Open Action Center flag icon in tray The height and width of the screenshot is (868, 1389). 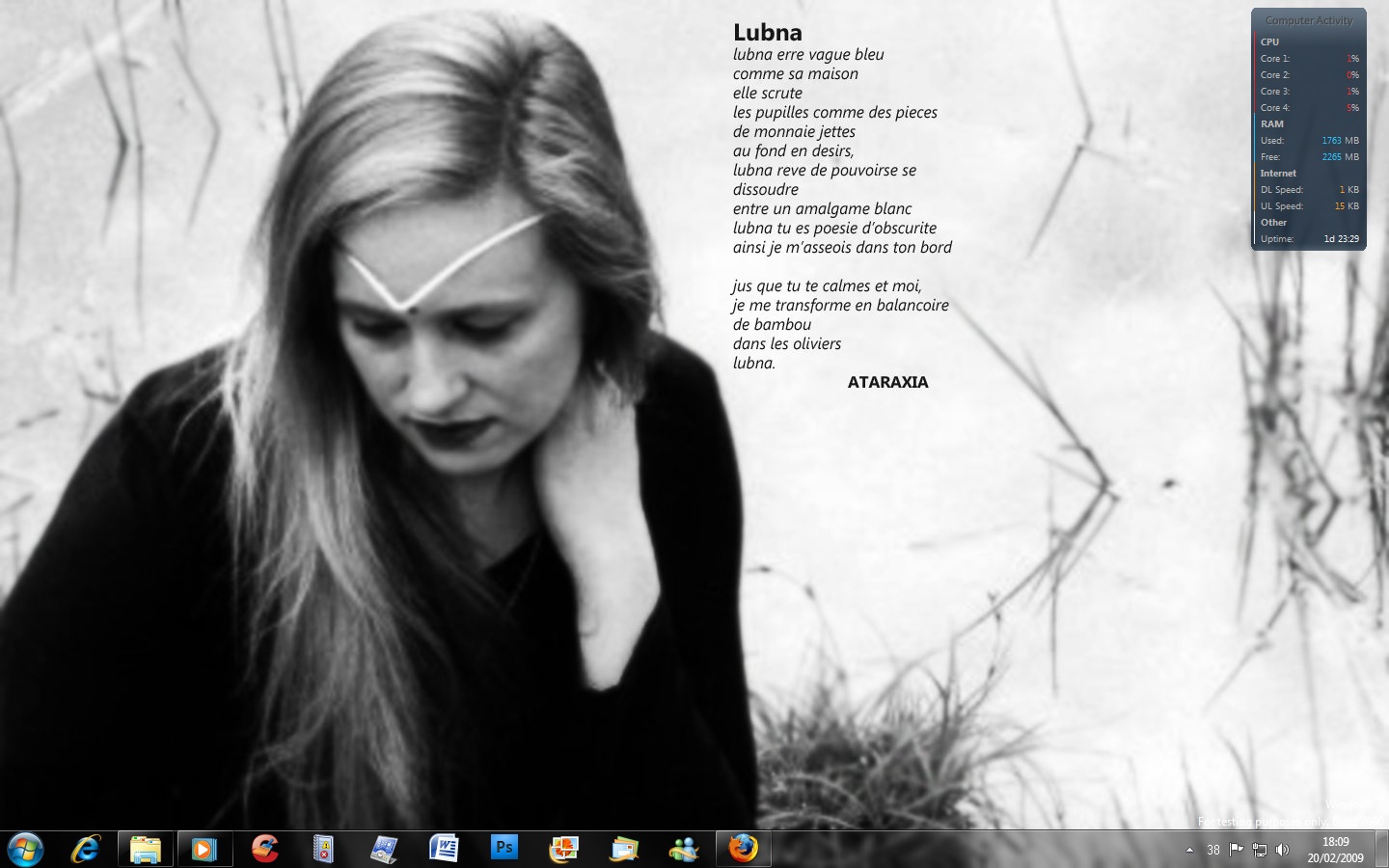(1237, 850)
